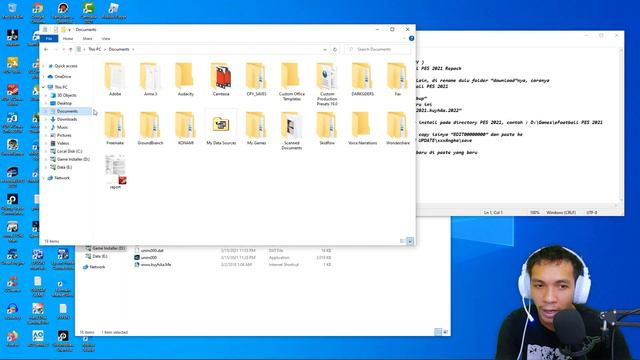Image resolution: width=640 pixels, height=360 pixels.
Task: Click details view button in back Explorer window
Action: tap(438, 332)
